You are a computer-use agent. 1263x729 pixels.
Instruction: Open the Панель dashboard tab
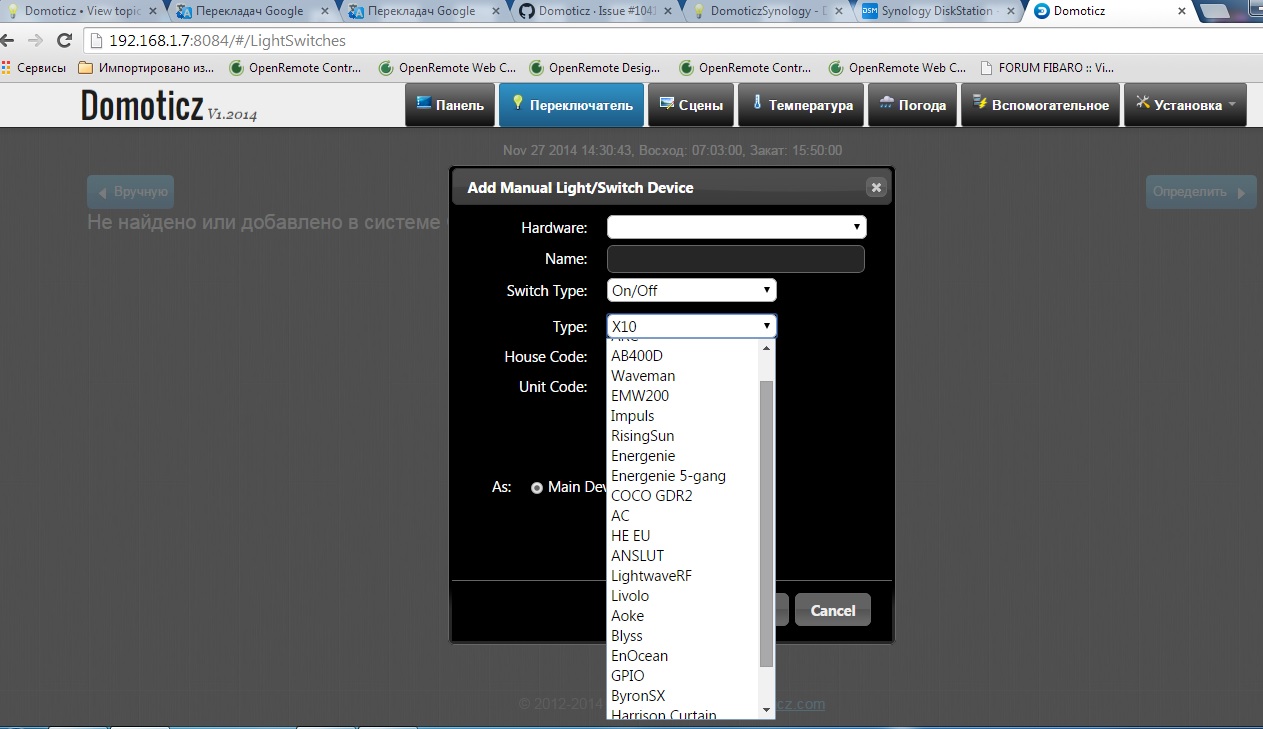click(x=450, y=105)
